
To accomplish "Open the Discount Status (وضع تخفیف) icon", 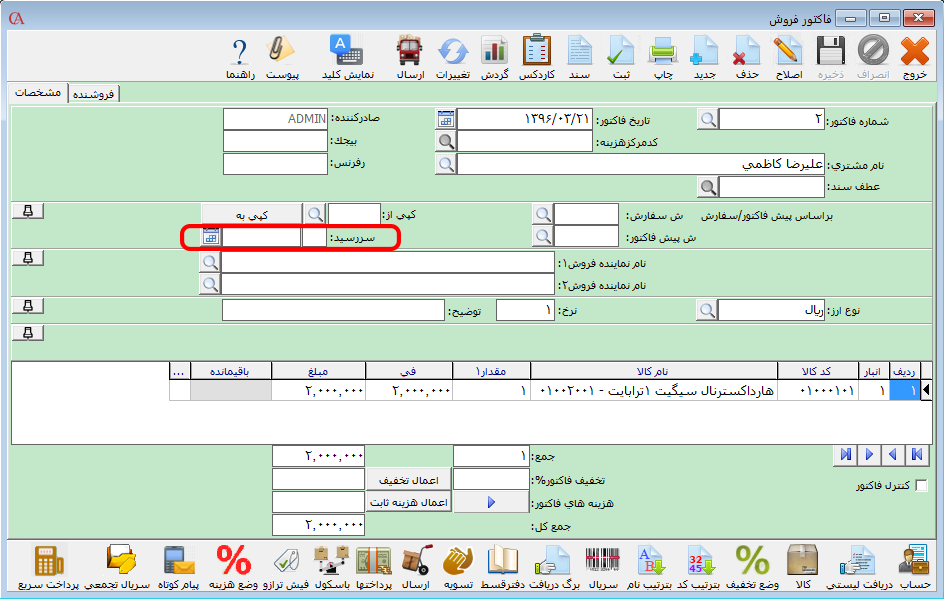I will pyautogui.click(x=752, y=565).
